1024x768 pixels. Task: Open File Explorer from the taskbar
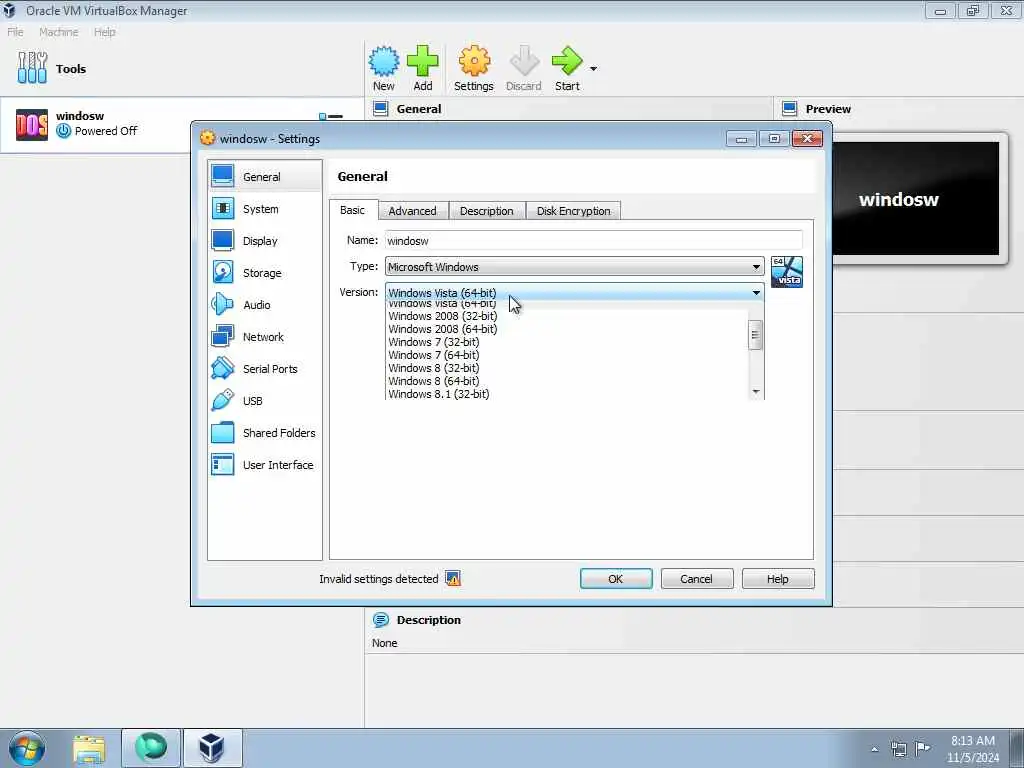pyautogui.click(x=89, y=748)
